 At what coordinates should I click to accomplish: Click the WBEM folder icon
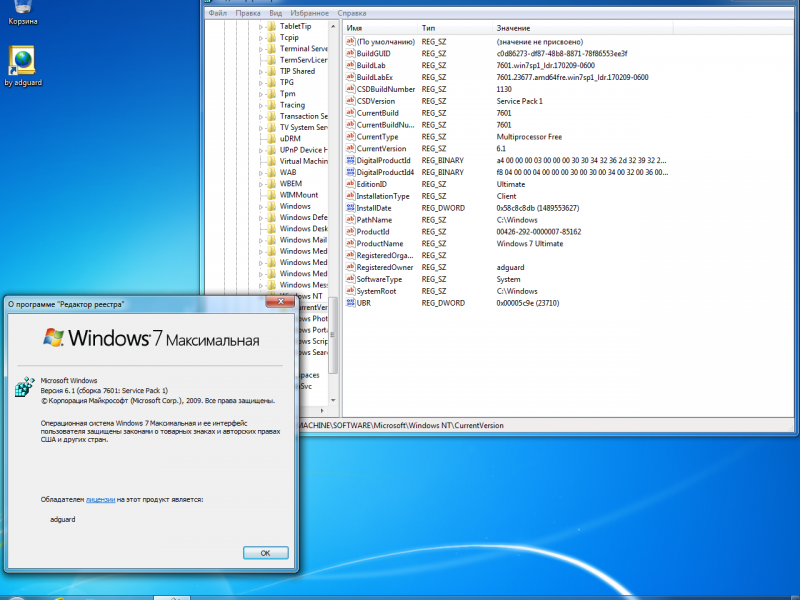(271, 183)
